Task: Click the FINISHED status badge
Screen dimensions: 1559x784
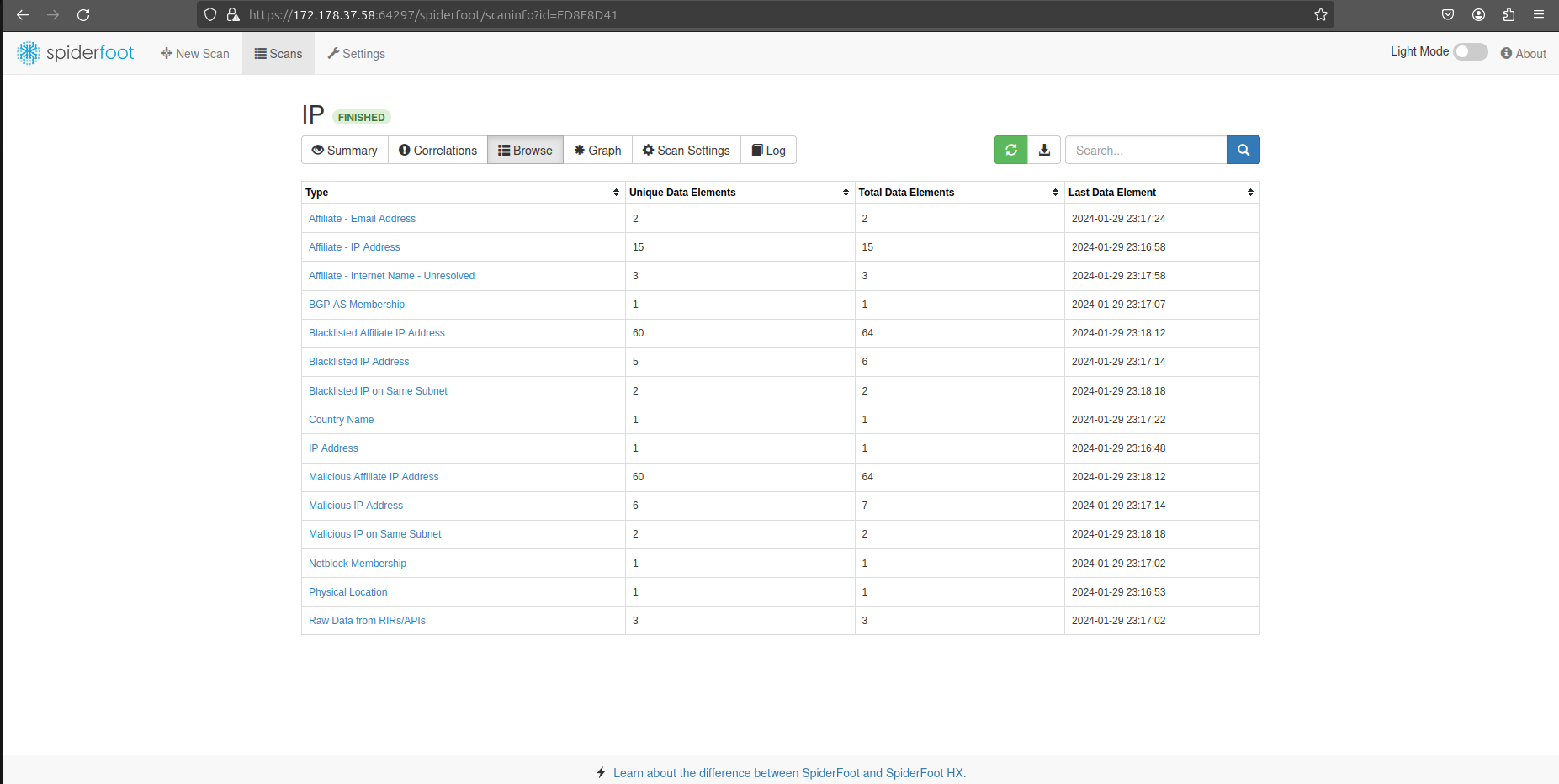Action: point(362,117)
